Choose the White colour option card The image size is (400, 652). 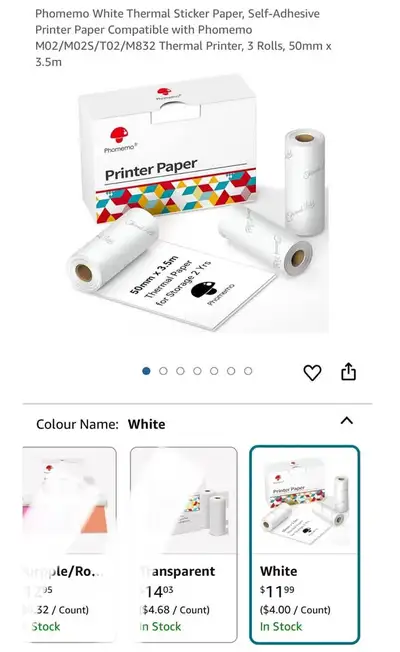point(304,544)
